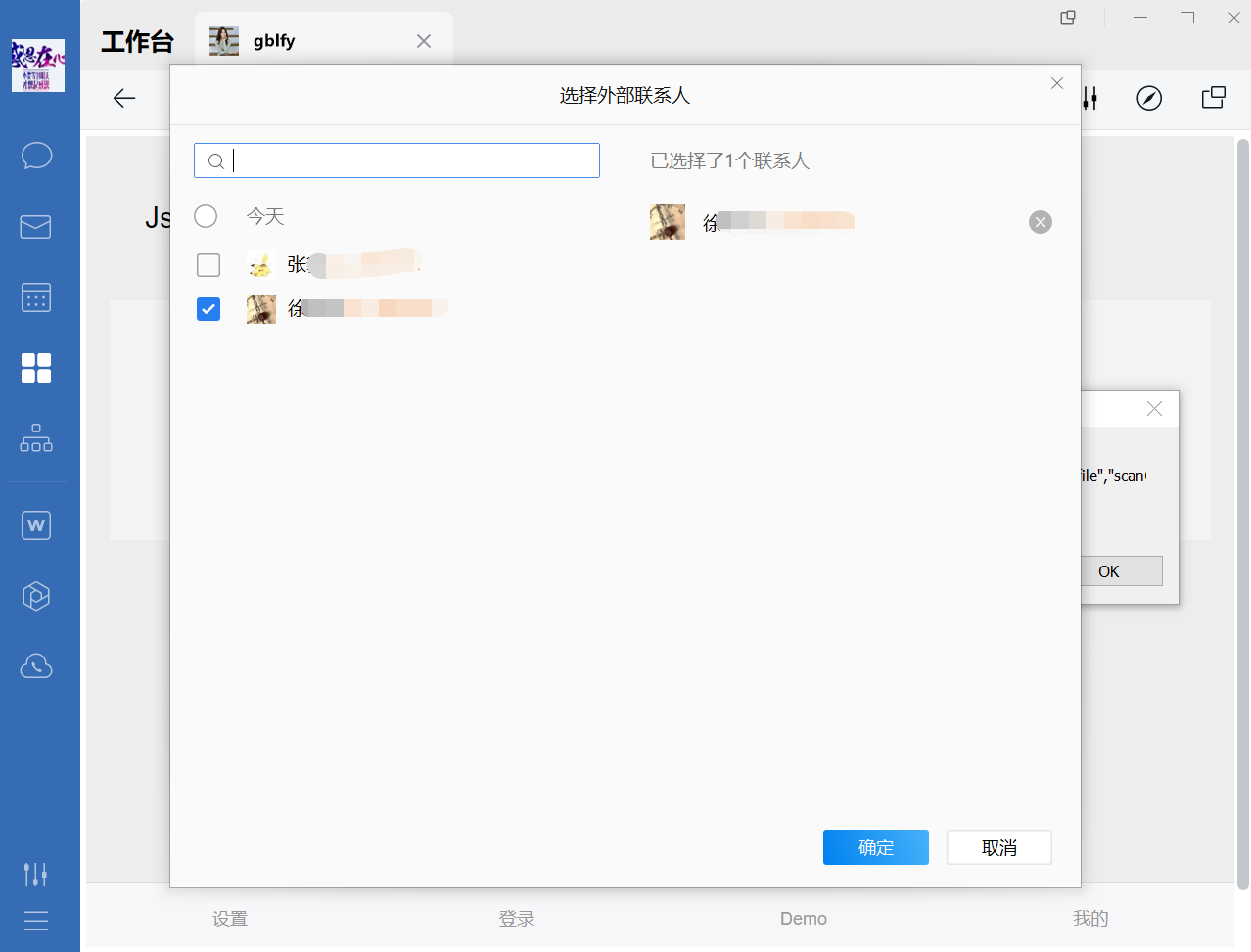Open the cloud drive icon in the sidebar
The height and width of the screenshot is (952, 1251).
[36, 666]
